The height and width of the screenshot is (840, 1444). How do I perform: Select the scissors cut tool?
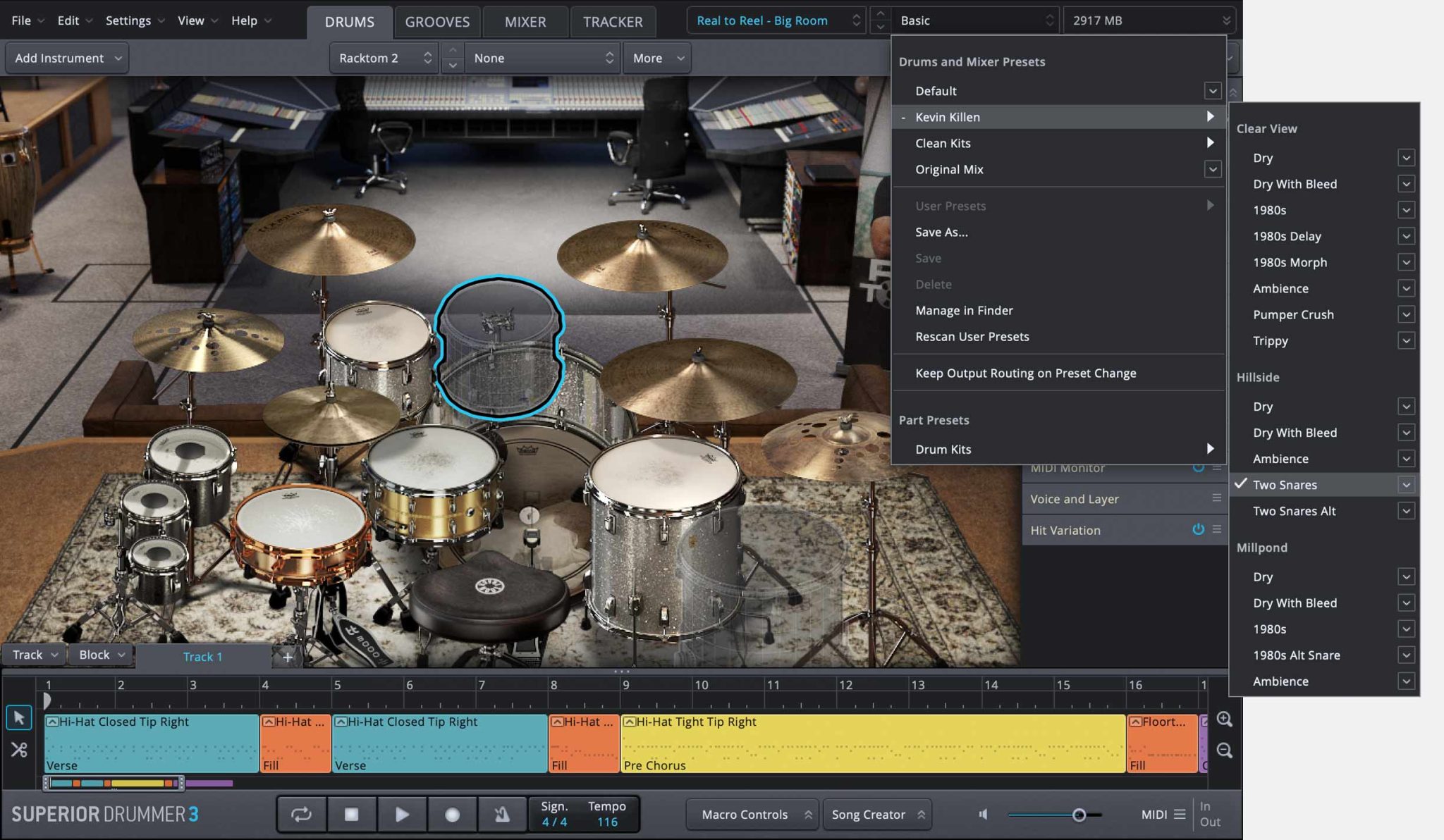pos(19,750)
